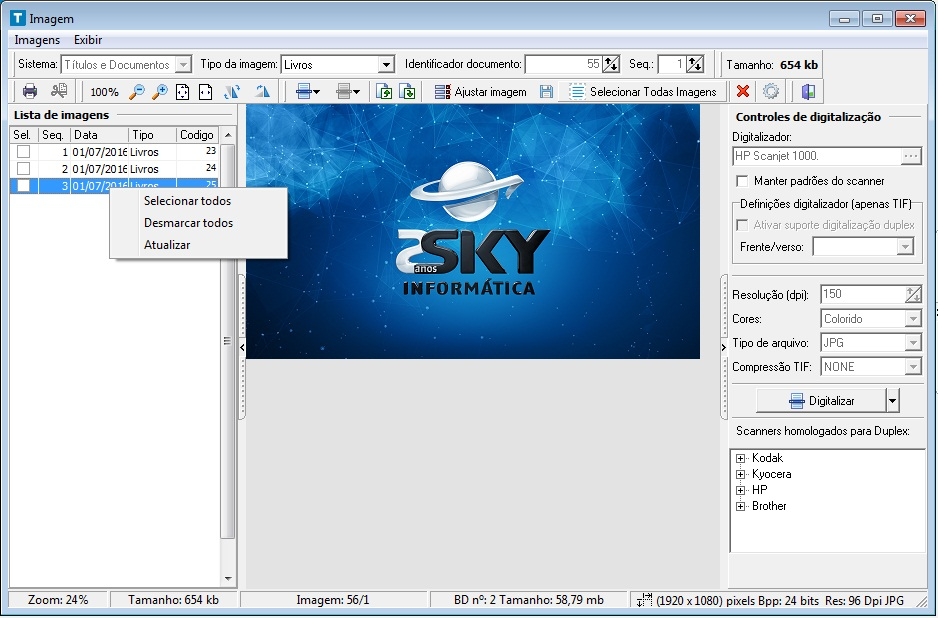Image resolution: width=938 pixels, height=618 pixels.
Task: Click the find/search binoculars icon
Action: pyautogui.click(x=59, y=92)
